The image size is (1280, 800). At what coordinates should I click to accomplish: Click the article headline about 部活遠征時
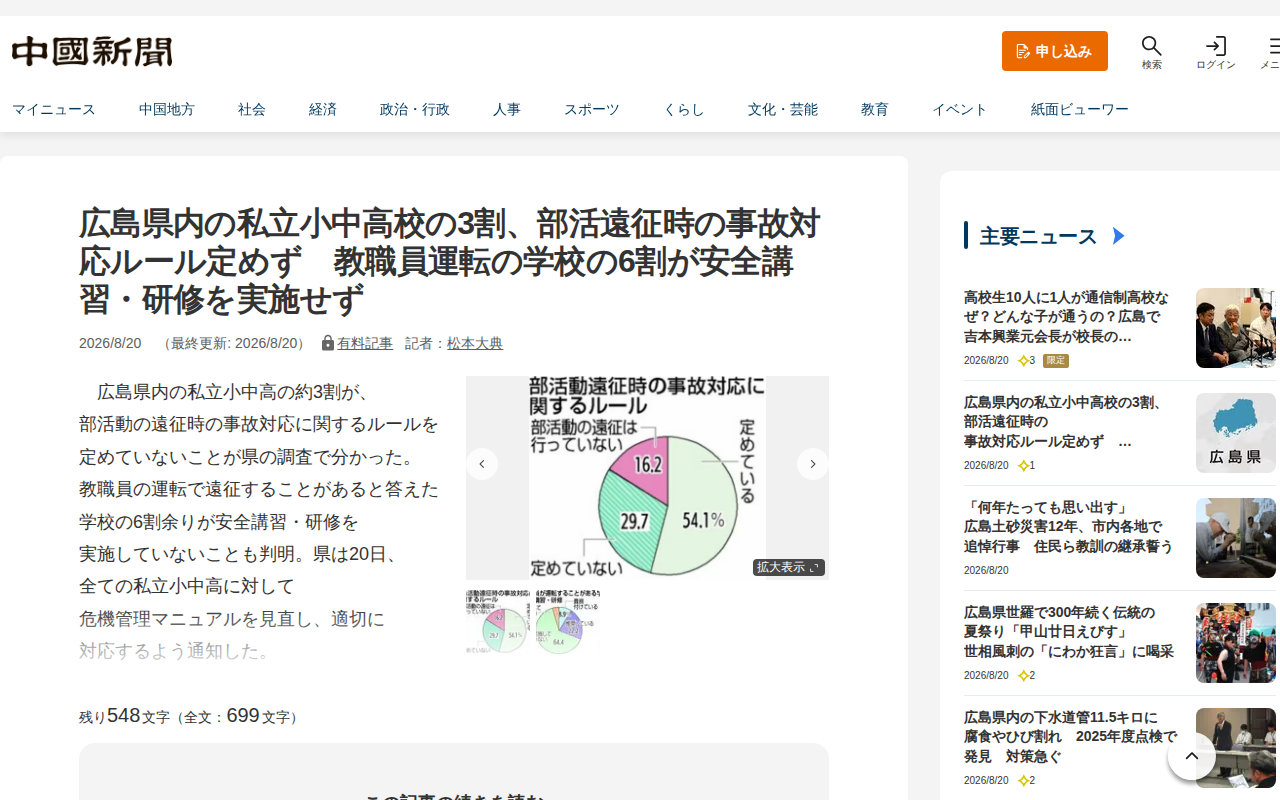450,261
